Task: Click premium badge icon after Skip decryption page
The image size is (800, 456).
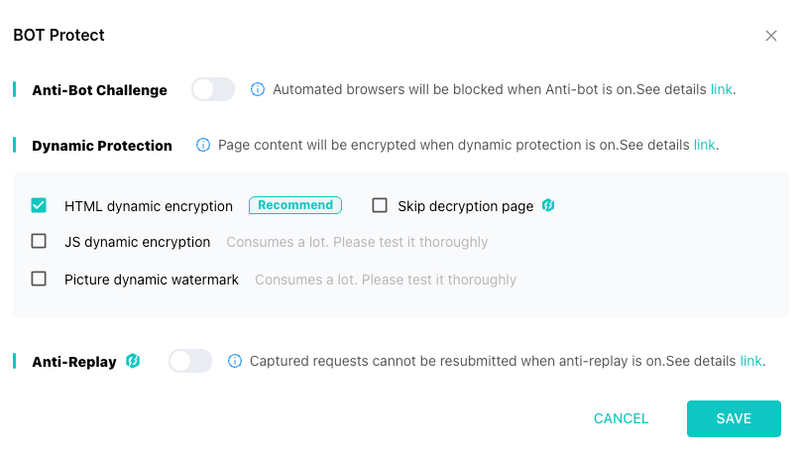Action: tap(548, 206)
